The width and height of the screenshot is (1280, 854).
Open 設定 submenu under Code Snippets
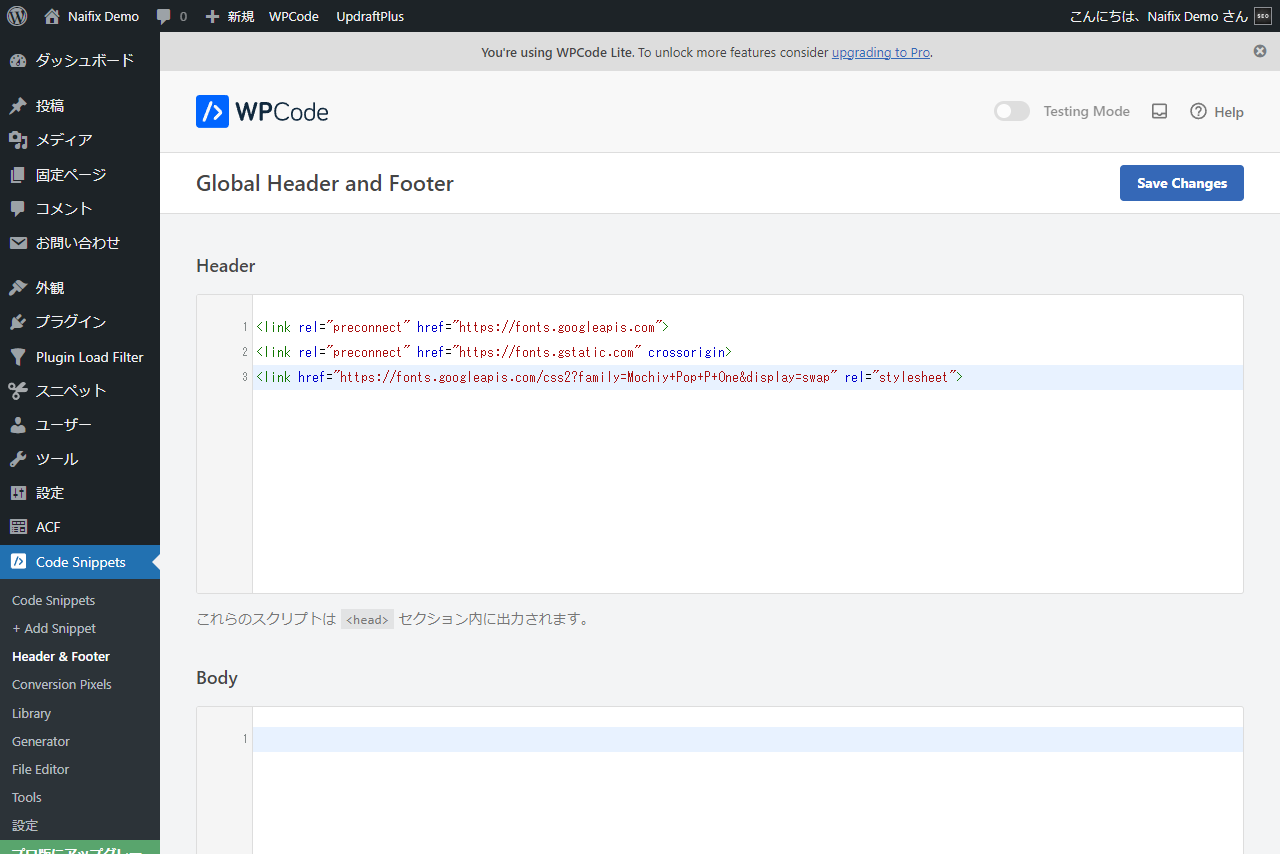point(25,825)
